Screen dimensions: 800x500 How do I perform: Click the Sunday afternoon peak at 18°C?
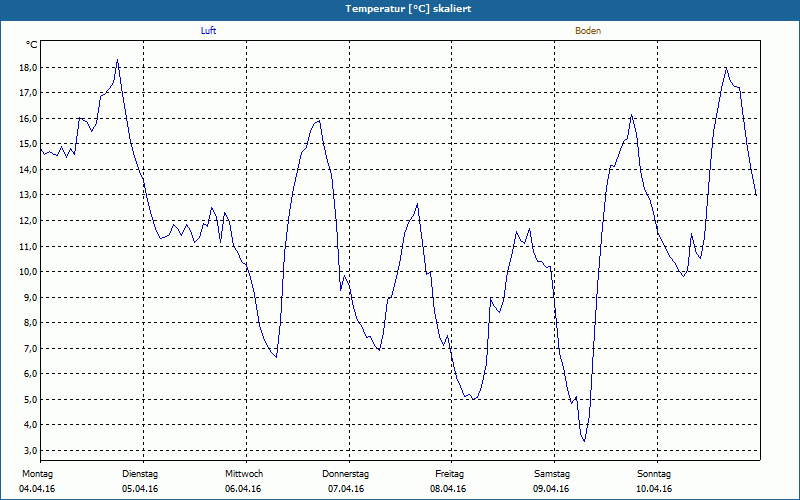click(x=726, y=68)
